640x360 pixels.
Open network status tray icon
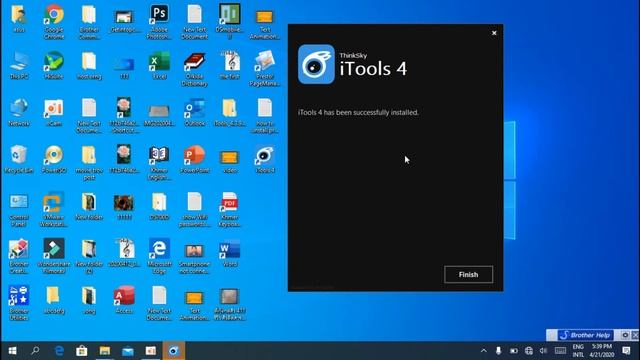point(529,351)
